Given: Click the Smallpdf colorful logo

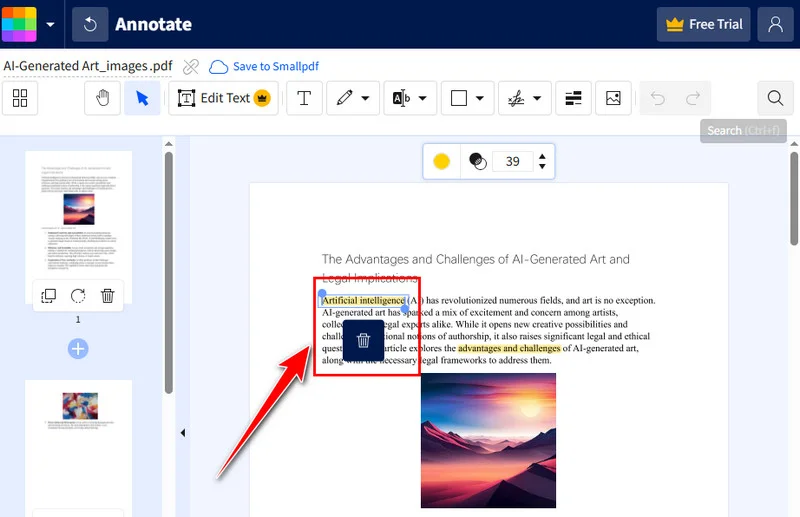Looking at the screenshot, I should point(19,24).
